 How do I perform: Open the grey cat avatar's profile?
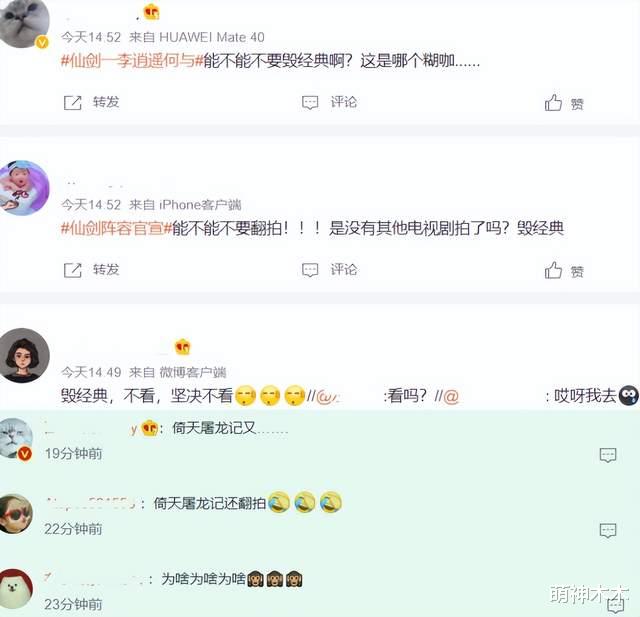click(x=24, y=24)
